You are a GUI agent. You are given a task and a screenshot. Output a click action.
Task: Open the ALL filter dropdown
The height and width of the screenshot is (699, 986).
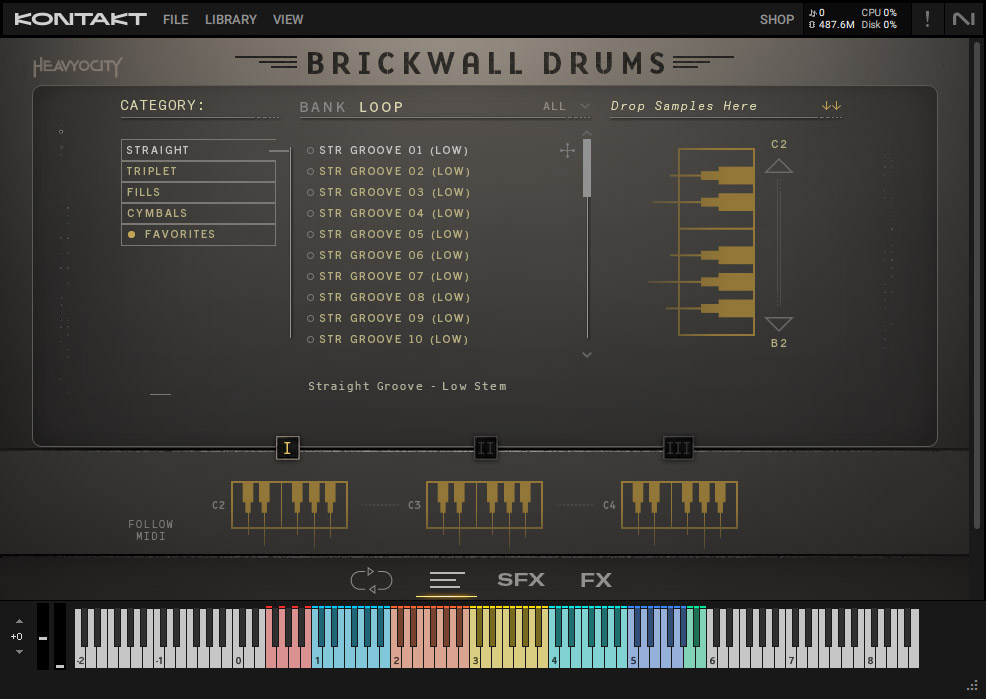click(x=566, y=106)
